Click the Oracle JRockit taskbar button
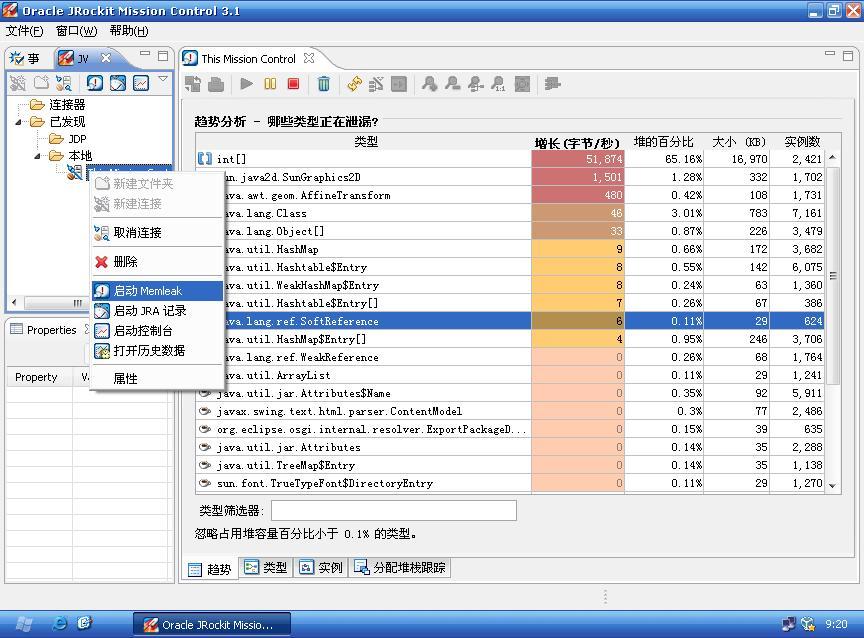The image size is (864, 638). click(212, 625)
